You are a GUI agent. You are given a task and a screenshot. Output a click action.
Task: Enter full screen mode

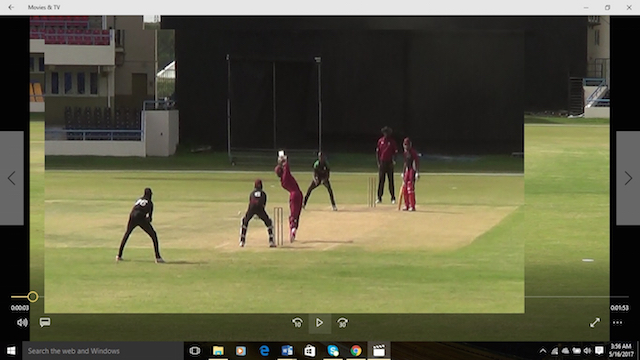[x=595, y=322]
